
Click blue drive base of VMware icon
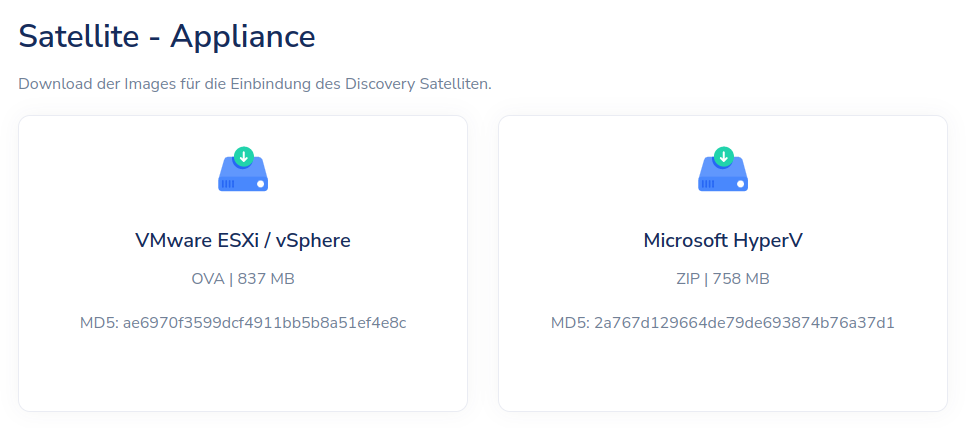point(243,180)
